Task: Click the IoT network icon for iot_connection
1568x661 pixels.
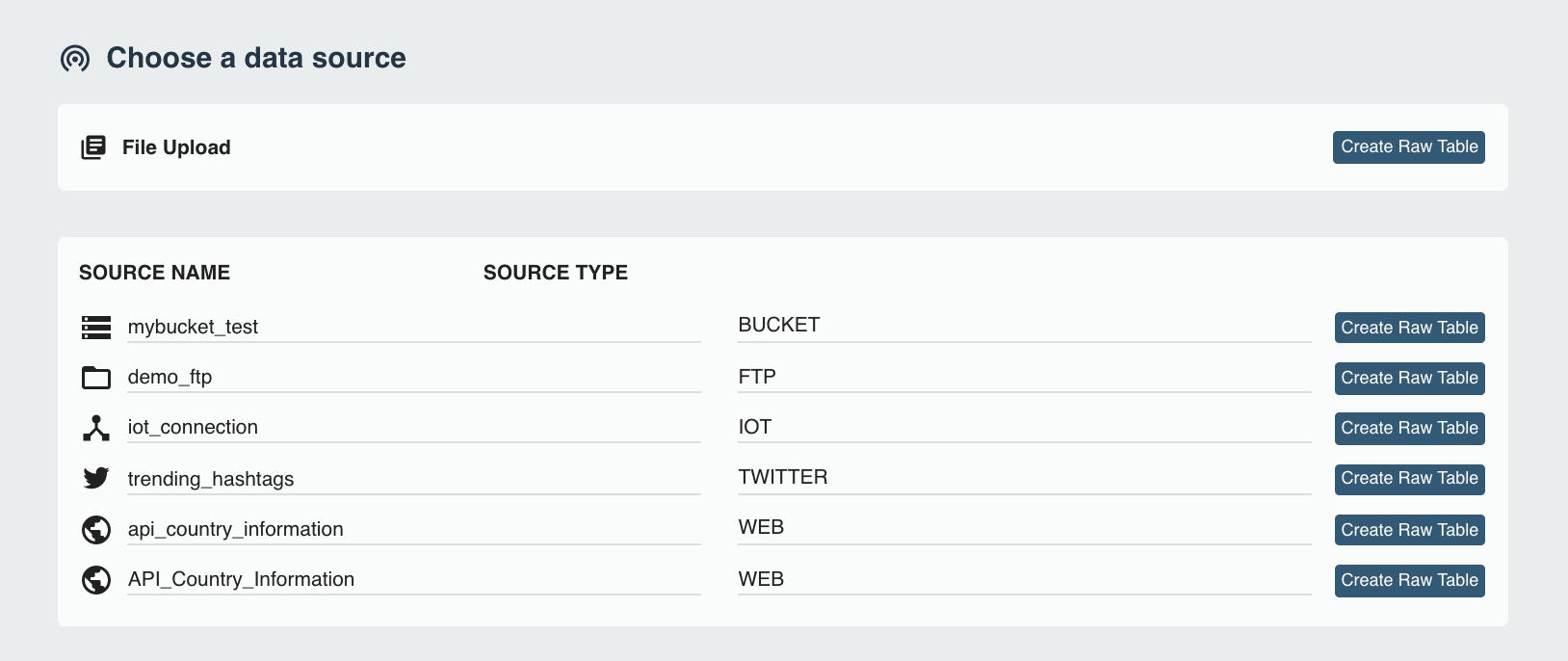Action: pyautogui.click(x=96, y=428)
